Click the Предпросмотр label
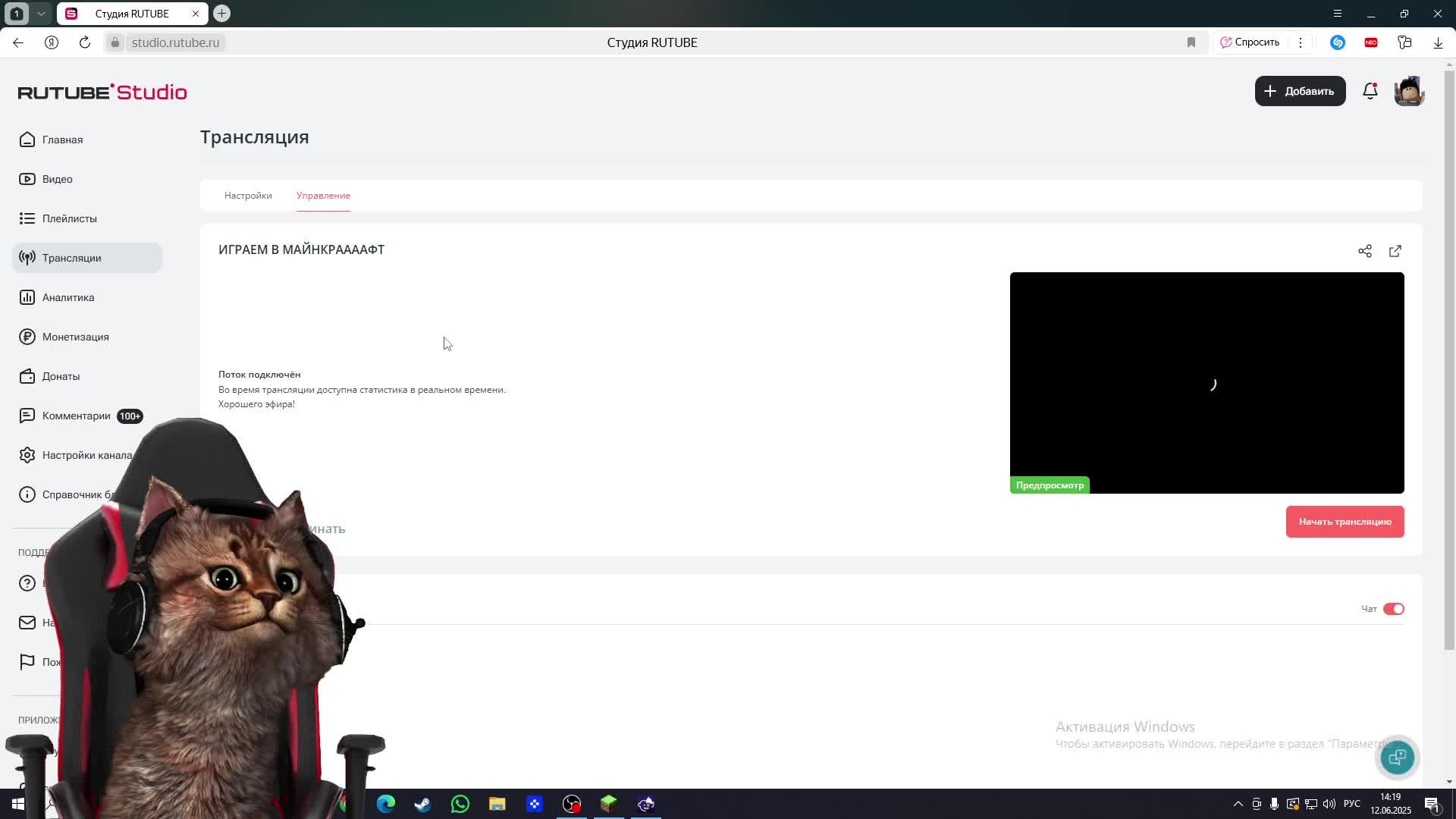The width and height of the screenshot is (1456, 819). click(x=1050, y=485)
